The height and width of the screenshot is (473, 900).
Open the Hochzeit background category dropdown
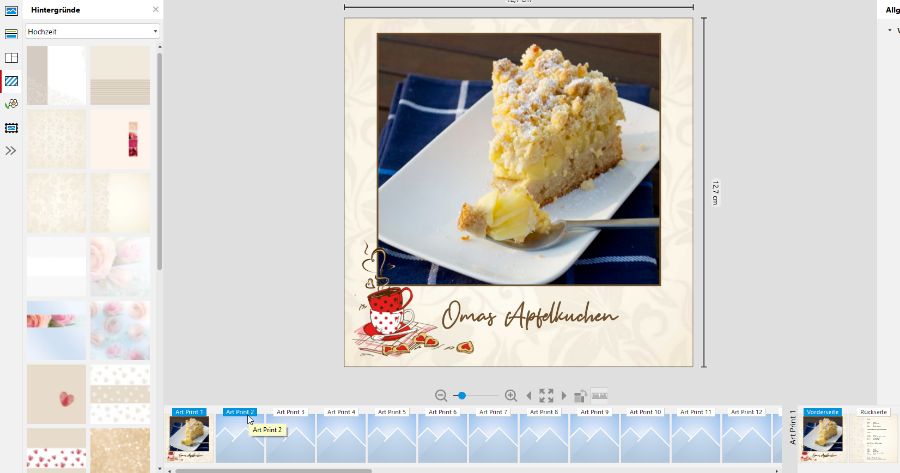click(92, 32)
